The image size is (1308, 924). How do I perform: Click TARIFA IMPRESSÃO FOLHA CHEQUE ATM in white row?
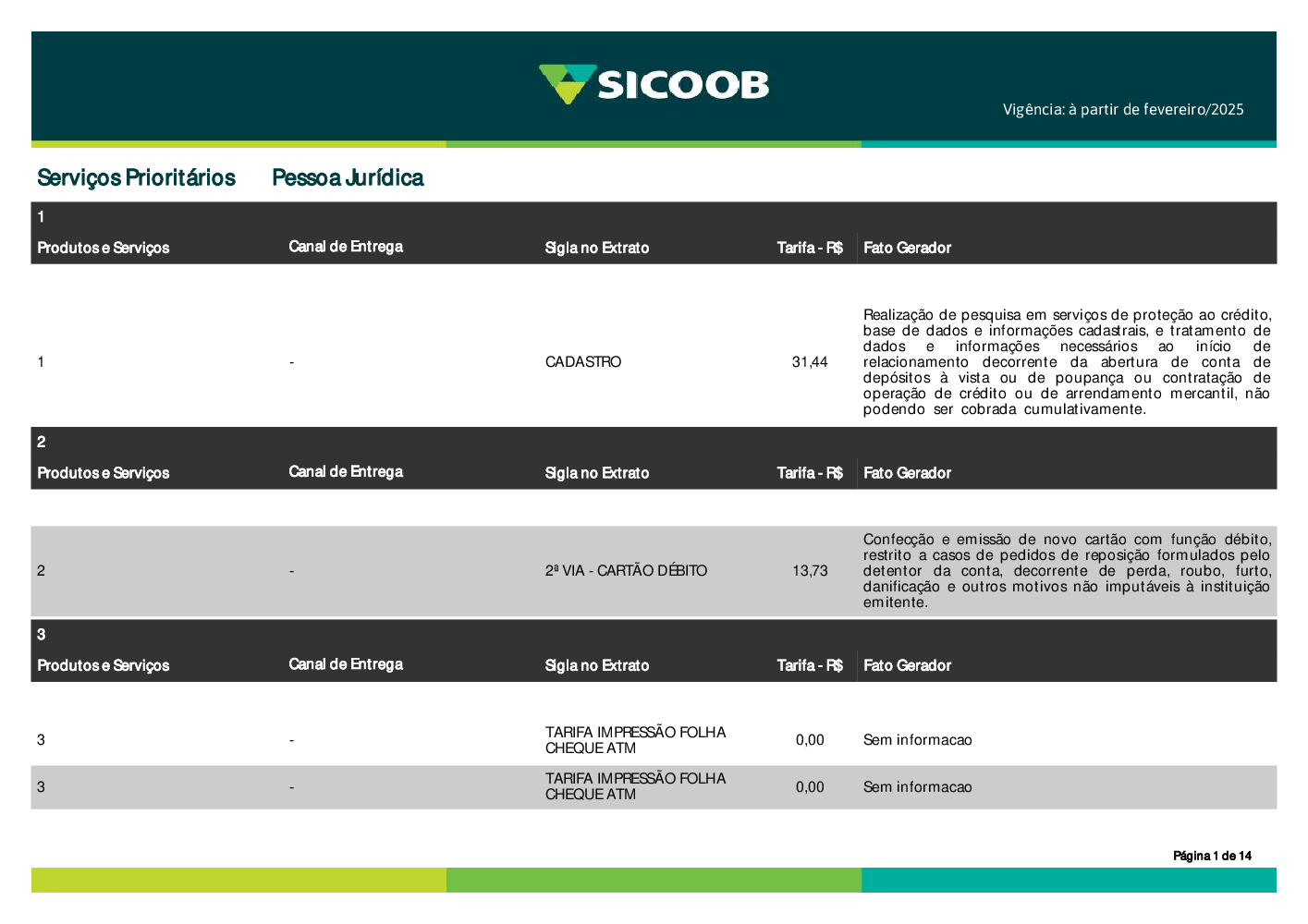[635, 740]
